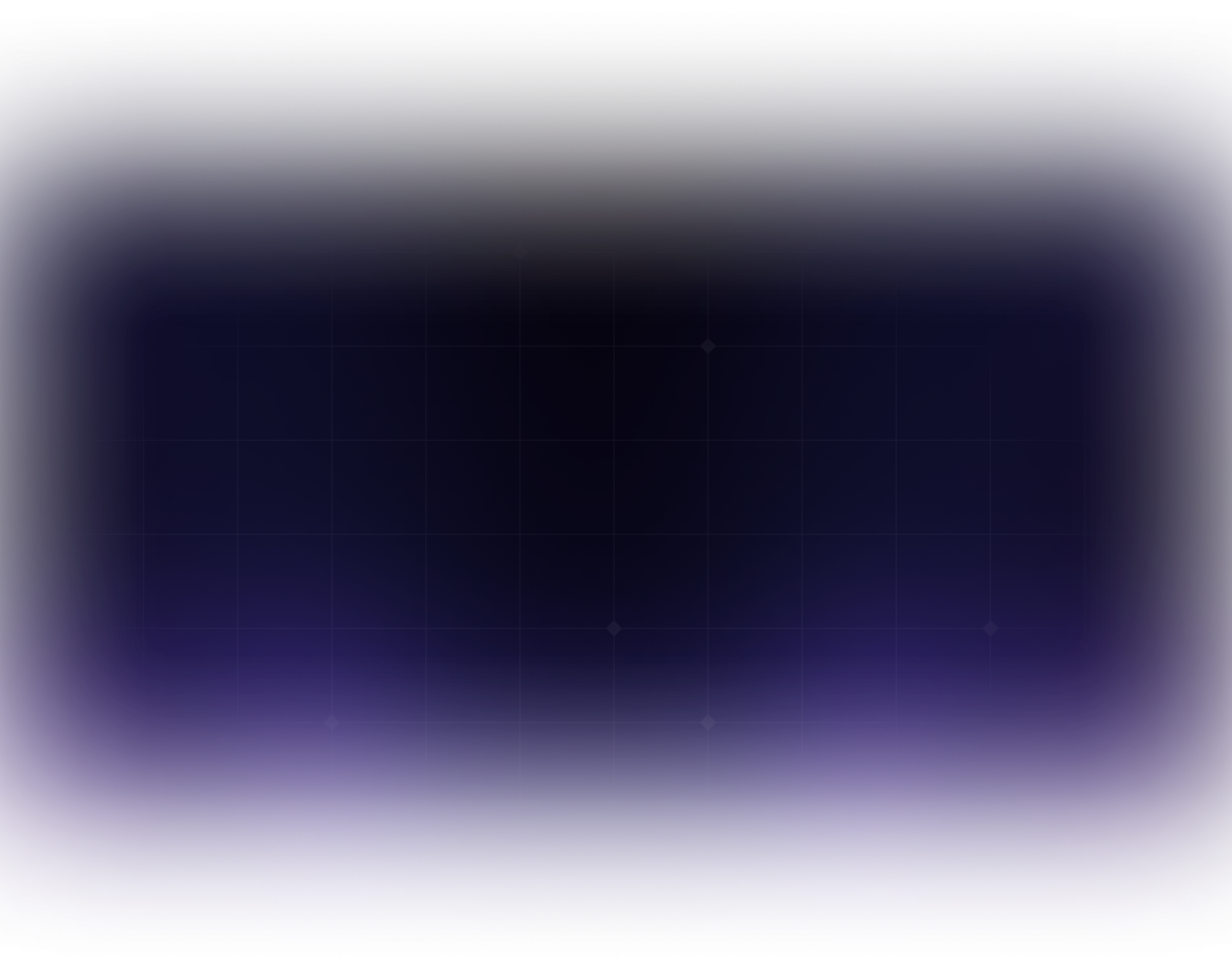Select the diamond marker nearest the grid center
This screenshot has height=971, width=1232.
coord(614,628)
